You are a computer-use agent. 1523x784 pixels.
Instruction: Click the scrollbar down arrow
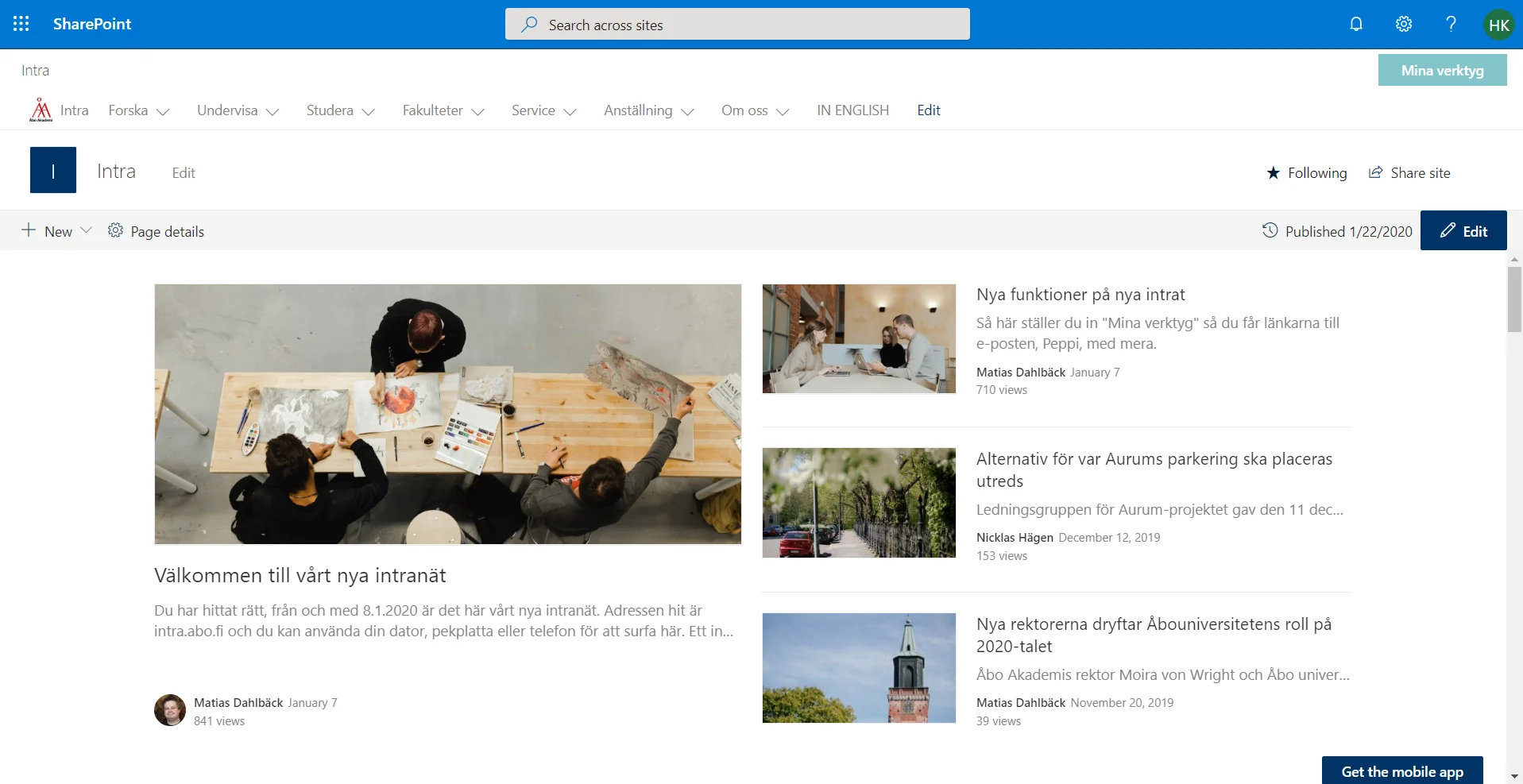click(x=1514, y=776)
